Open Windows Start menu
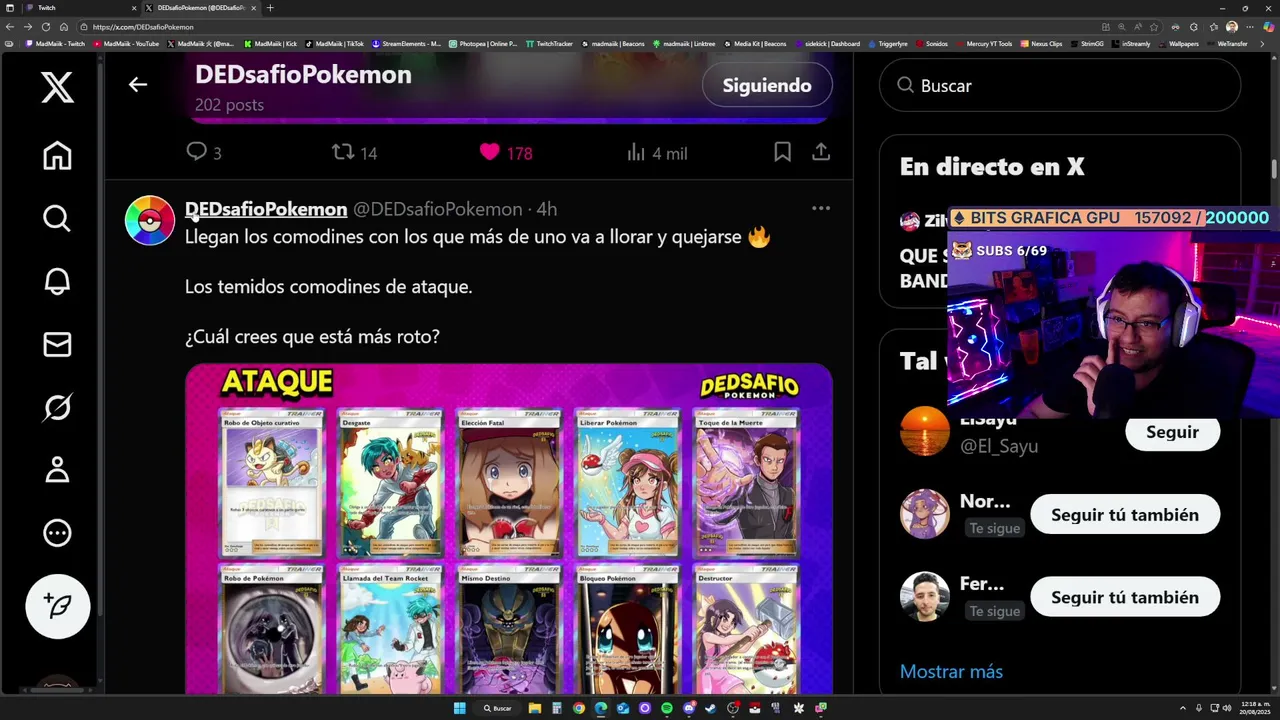 click(x=459, y=708)
